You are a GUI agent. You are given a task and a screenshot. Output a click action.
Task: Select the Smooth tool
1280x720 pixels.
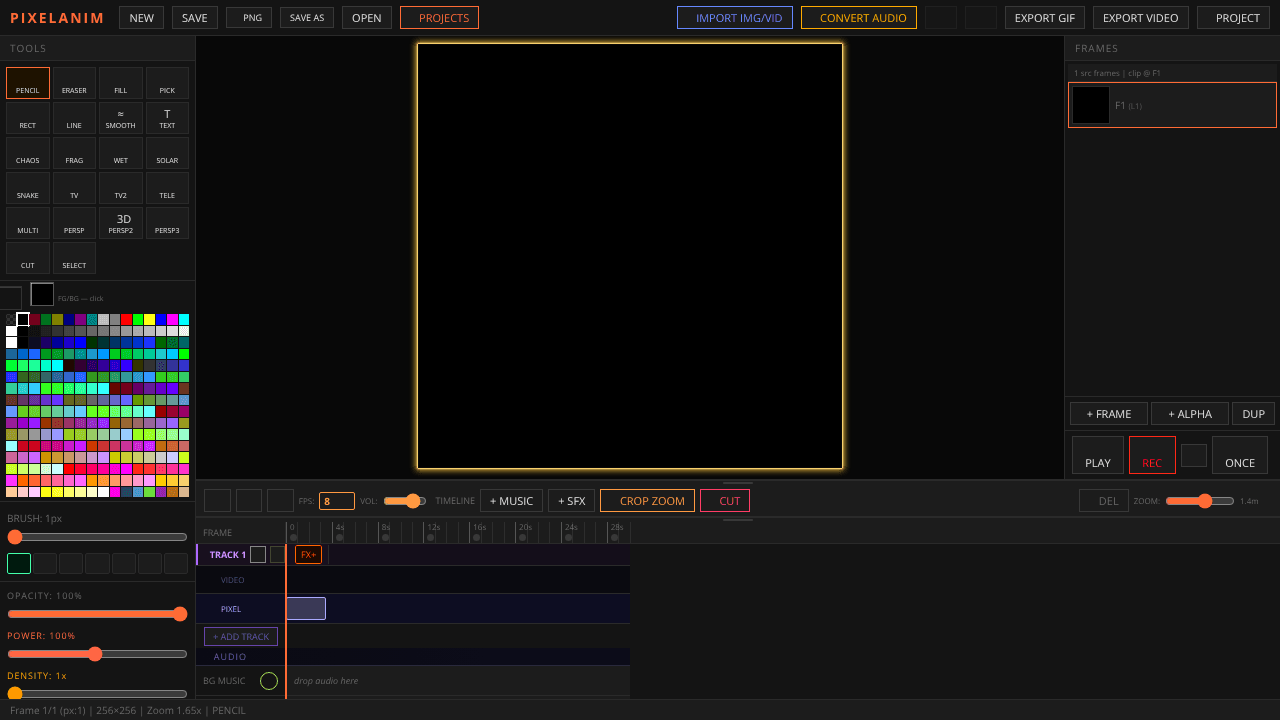(x=121, y=118)
